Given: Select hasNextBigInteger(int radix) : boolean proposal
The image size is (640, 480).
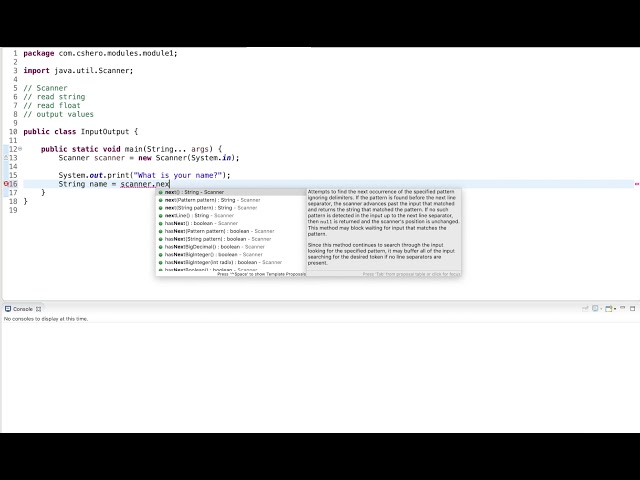Looking at the screenshot, I should click(x=231, y=262).
